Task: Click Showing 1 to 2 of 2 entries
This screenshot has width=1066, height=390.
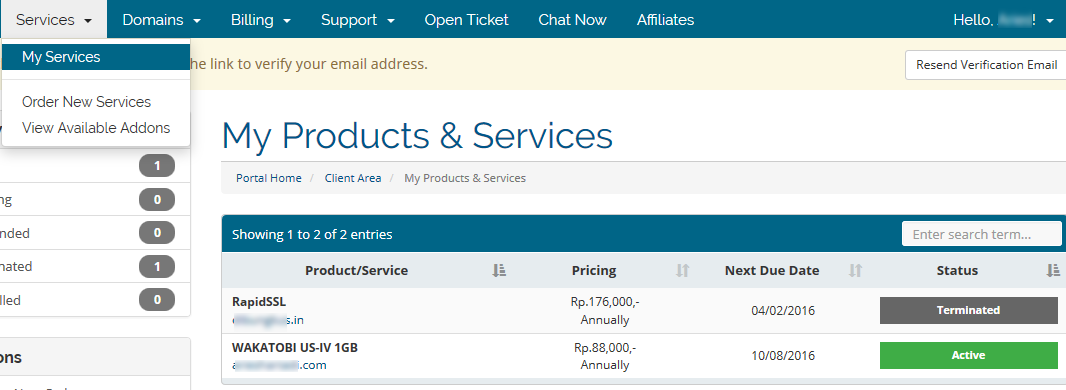Action: [x=312, y=234]
